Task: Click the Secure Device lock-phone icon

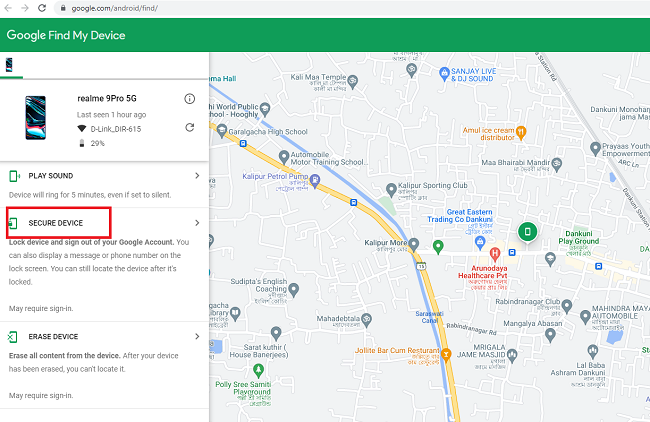Action: point(13,223)
